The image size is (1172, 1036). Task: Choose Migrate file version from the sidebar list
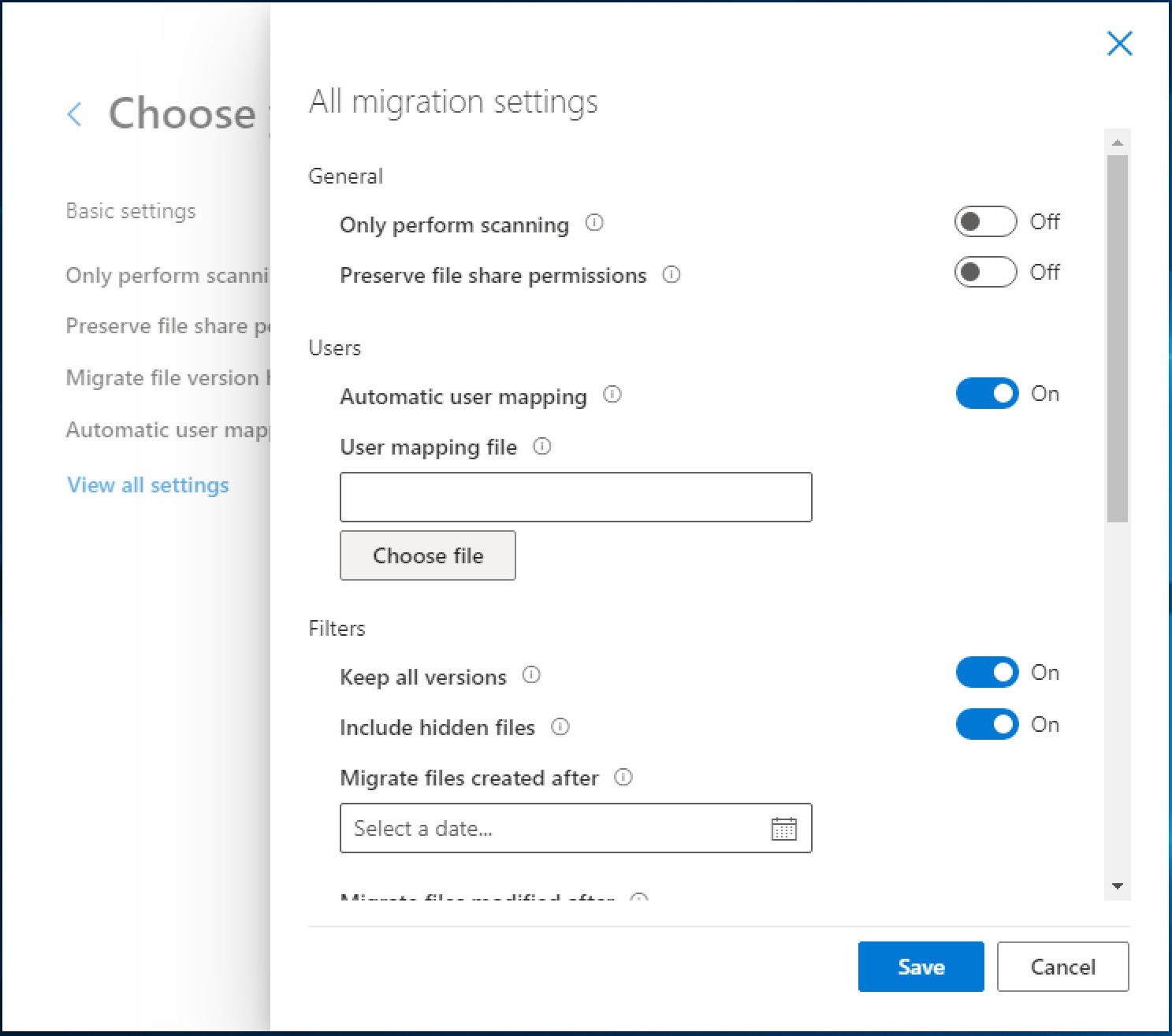click(x=168, y=377)
